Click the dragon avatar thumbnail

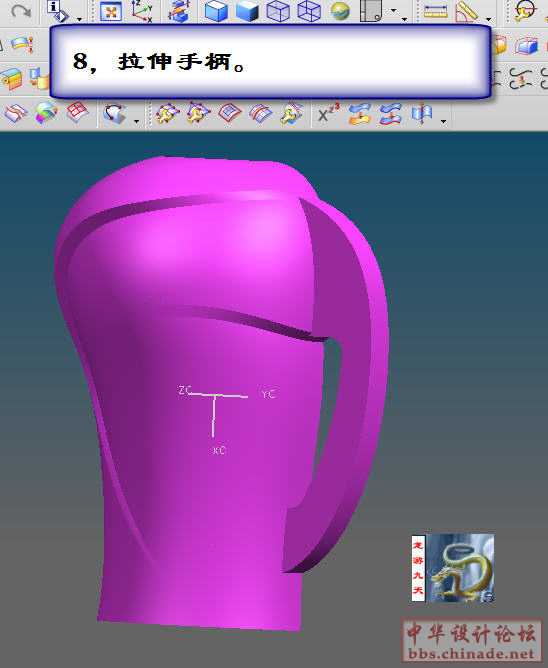(x=460, y=568)
